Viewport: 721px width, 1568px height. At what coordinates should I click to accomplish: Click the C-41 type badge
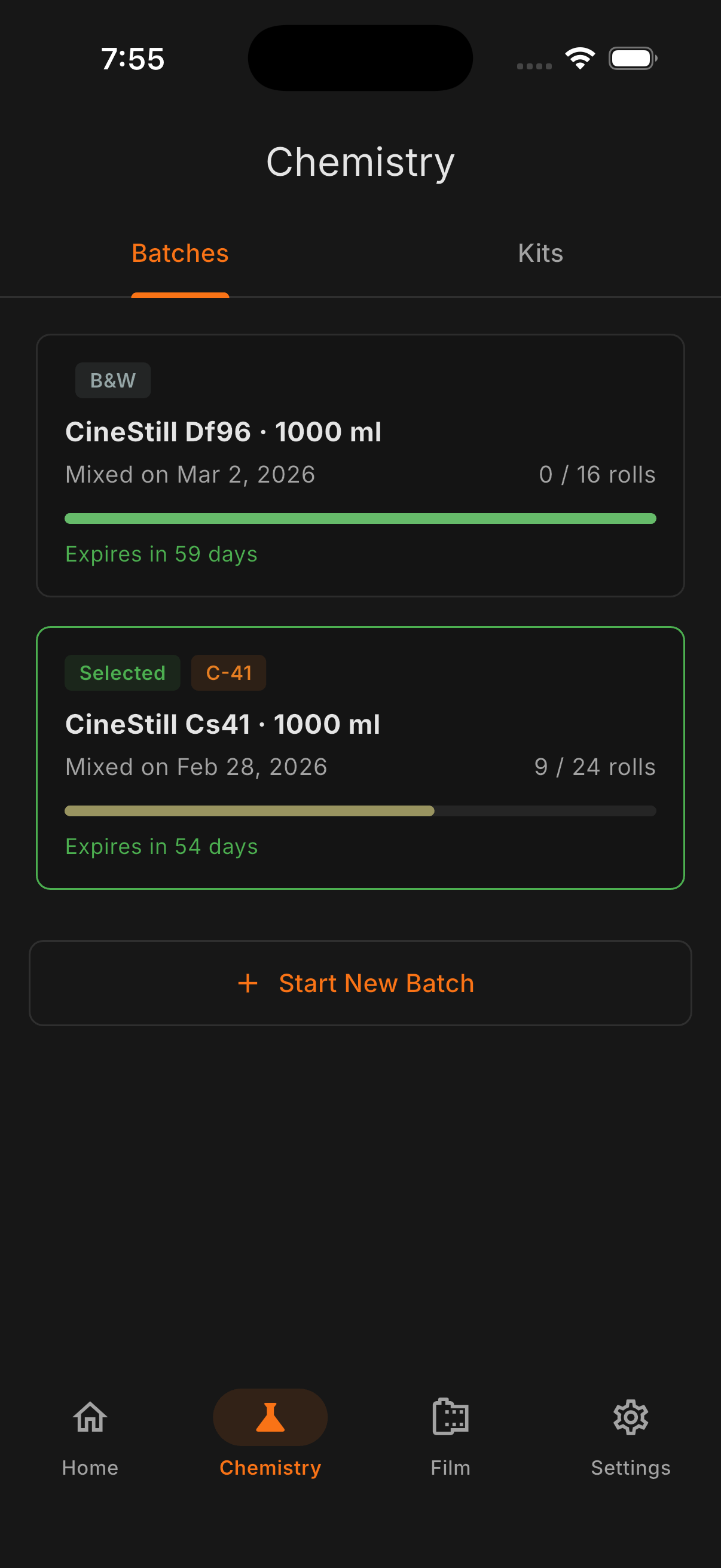(x=229, y=673)
